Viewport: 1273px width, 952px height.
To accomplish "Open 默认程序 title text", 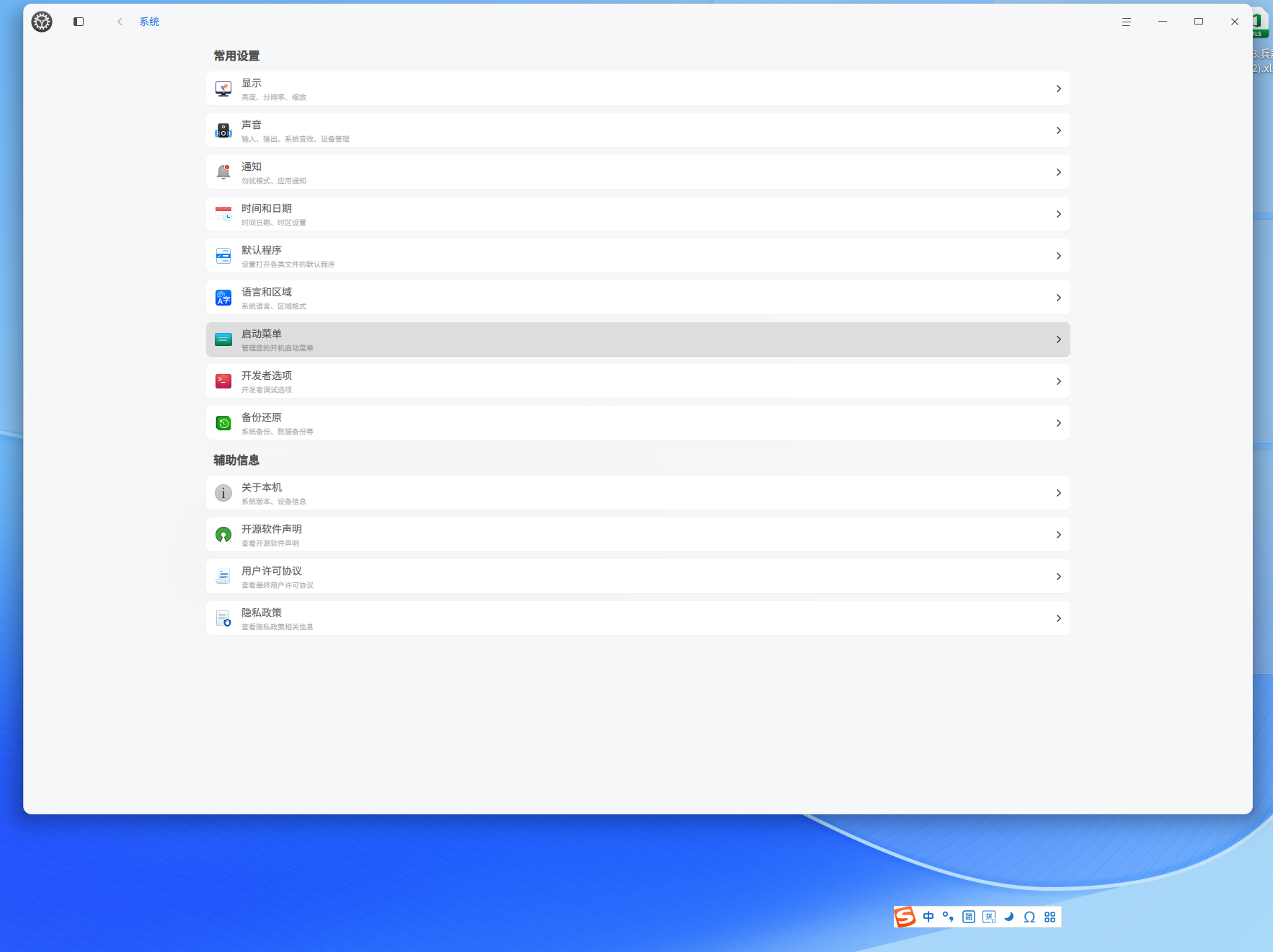I will [262, 250].
